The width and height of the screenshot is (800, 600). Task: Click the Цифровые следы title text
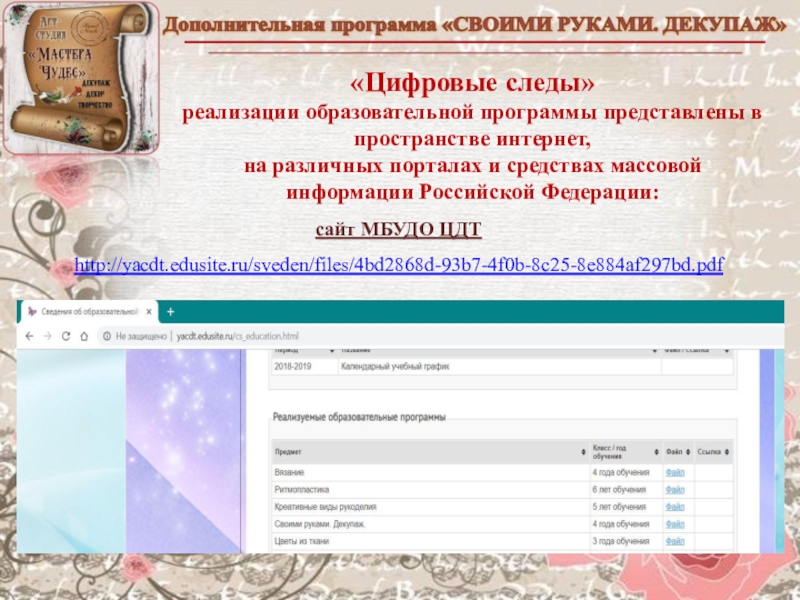[472, 83]
